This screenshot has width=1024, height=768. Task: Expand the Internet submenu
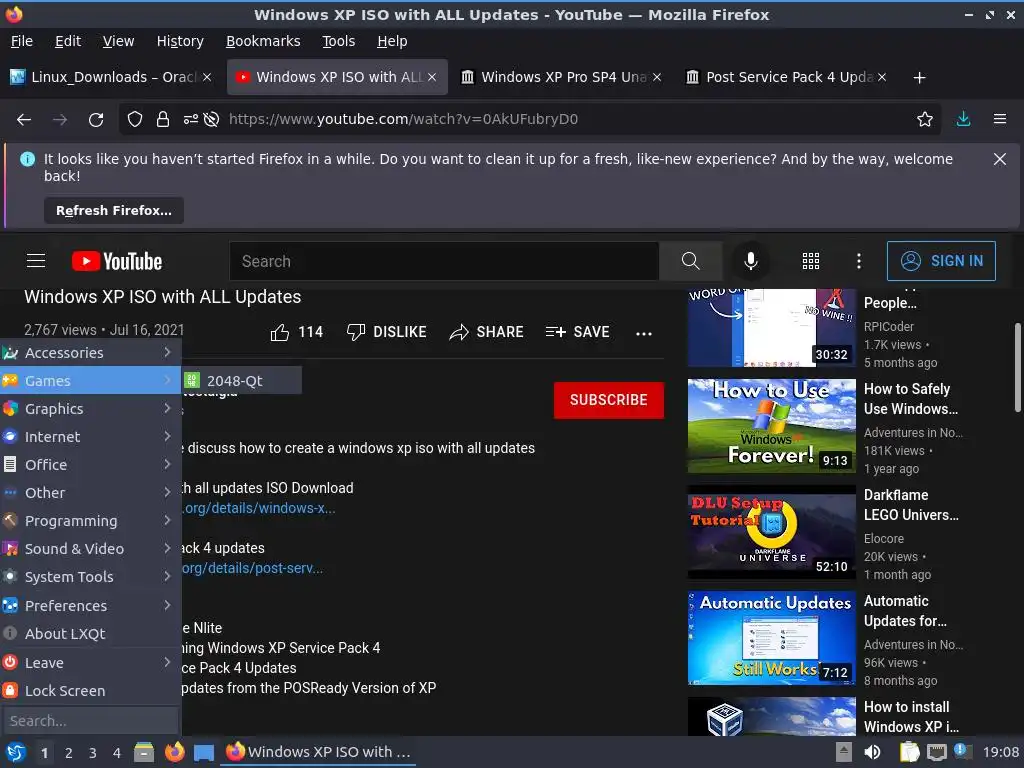coord(91,437)
